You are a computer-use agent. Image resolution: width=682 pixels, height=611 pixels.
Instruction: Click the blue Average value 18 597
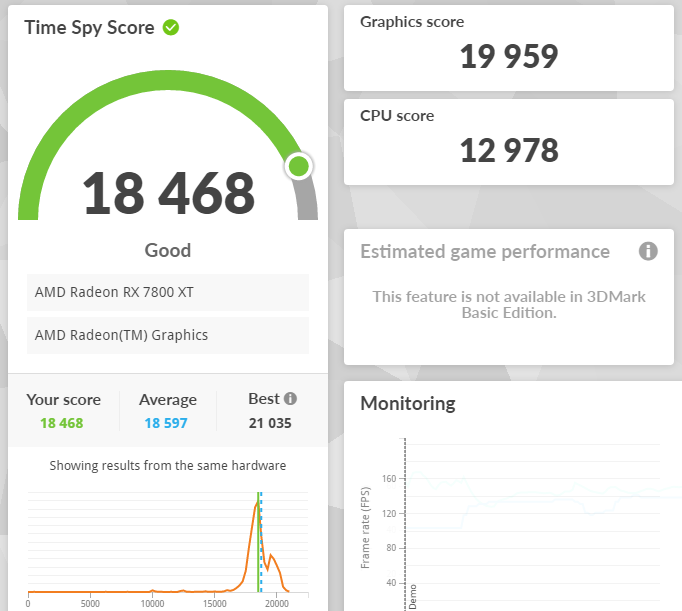167,423
